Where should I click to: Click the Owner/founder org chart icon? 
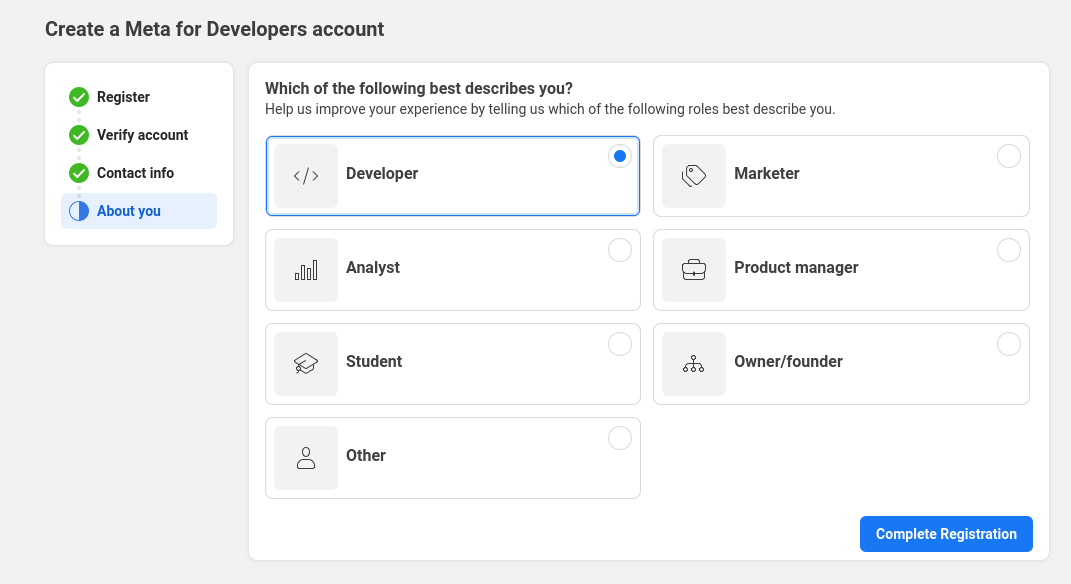point(694,364)
